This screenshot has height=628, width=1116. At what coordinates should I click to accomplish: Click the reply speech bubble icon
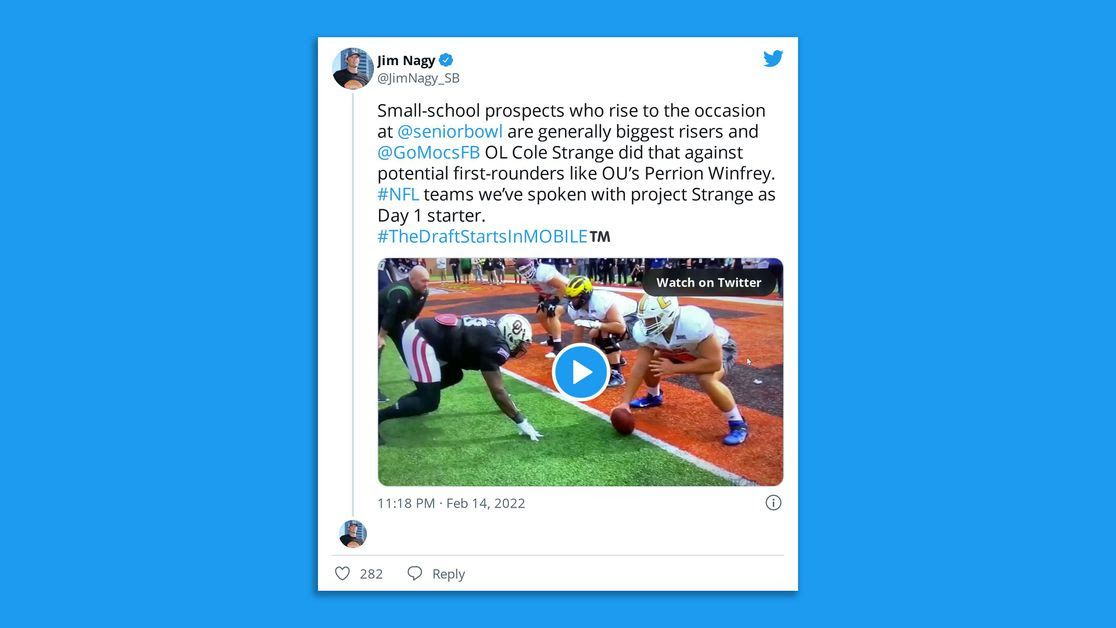click(415, 573)
